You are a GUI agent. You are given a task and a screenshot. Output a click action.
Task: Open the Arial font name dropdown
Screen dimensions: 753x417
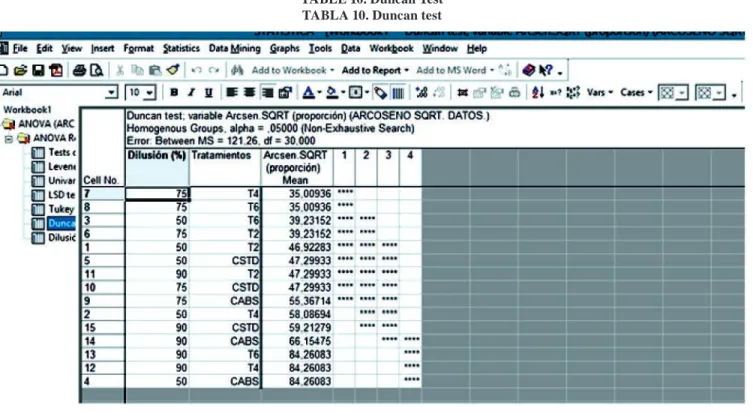111,92
